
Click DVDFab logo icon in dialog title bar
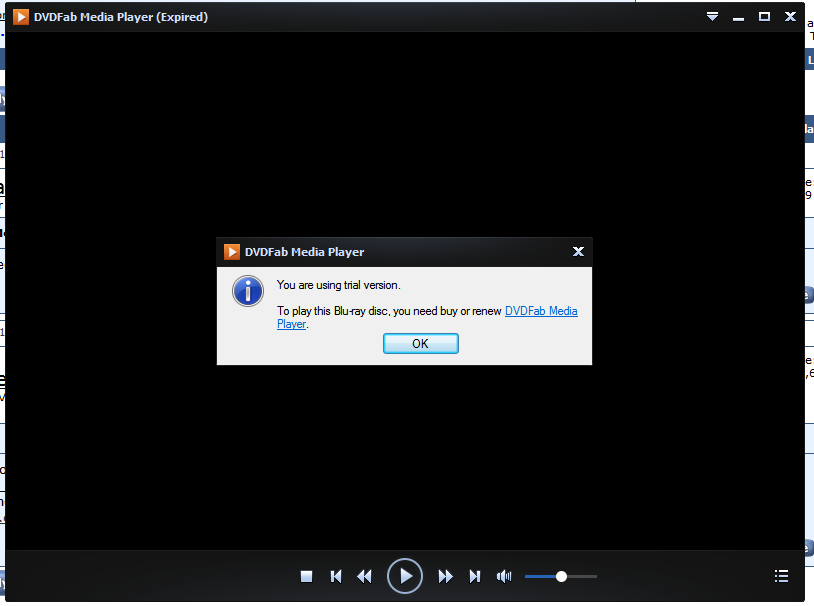pyautogui.click(x=232, y=252)
